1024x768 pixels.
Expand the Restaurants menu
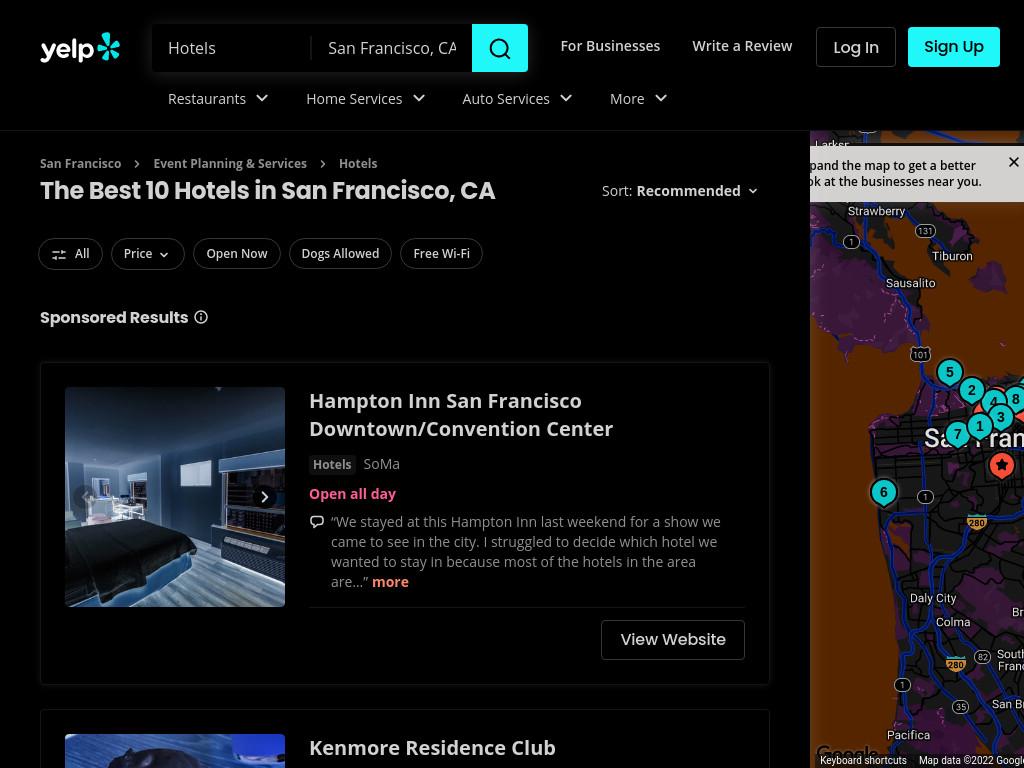(x=218, y=99)
